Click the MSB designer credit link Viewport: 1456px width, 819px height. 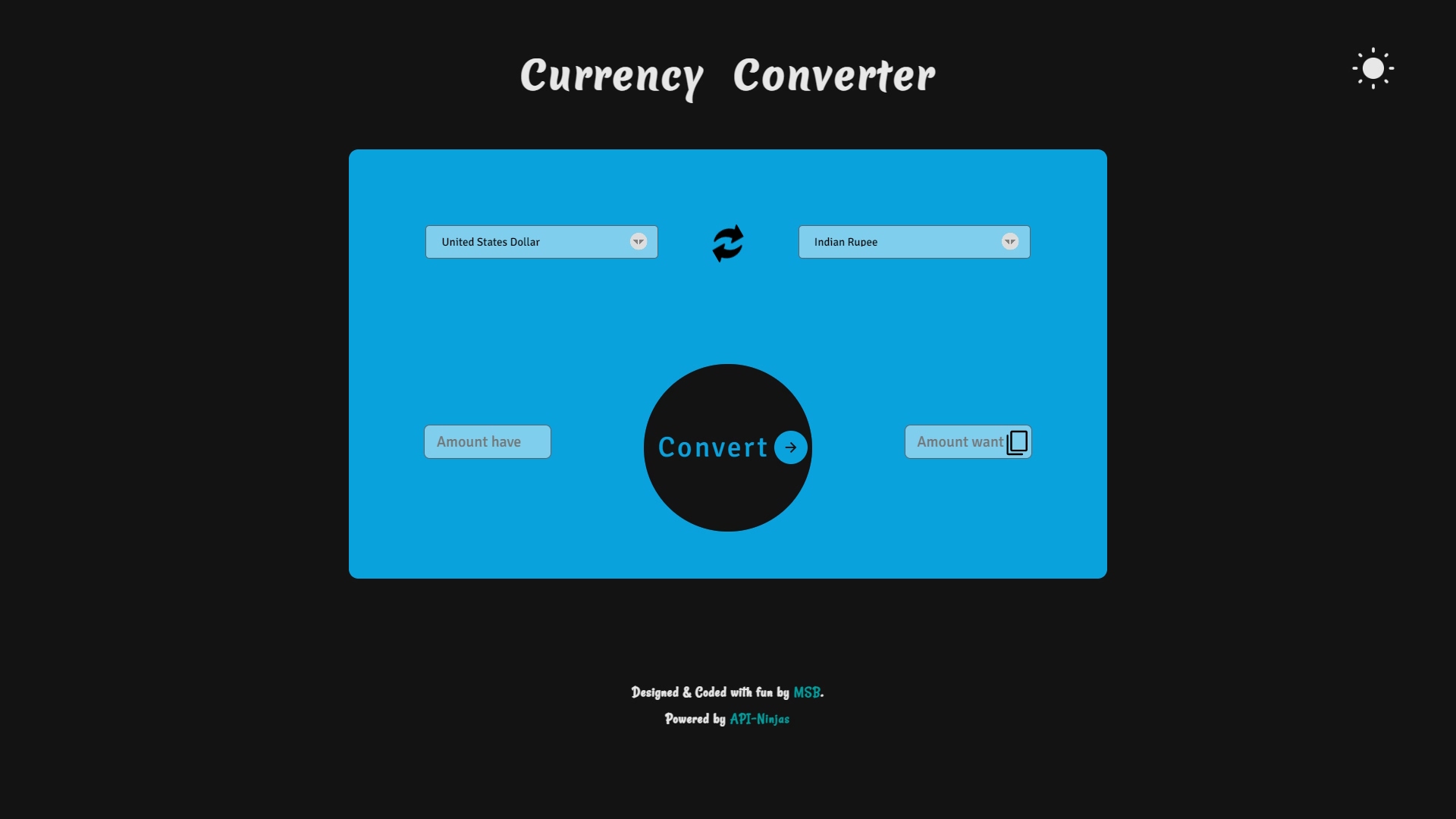point(806,692)
